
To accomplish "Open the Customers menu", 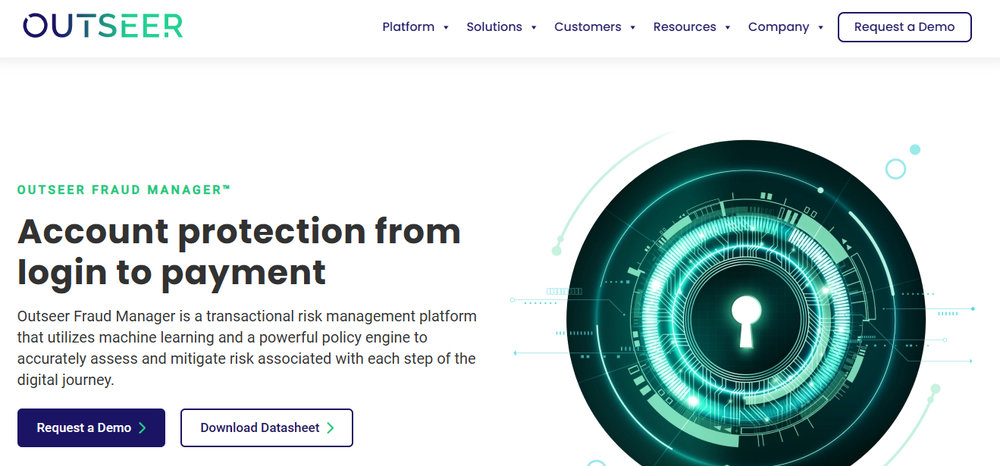I will [x=587, y=27].
